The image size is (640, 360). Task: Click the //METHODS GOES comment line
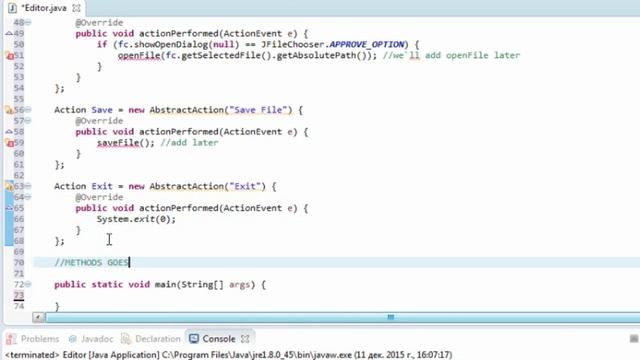pyautogui.click(x=92, y=262)
